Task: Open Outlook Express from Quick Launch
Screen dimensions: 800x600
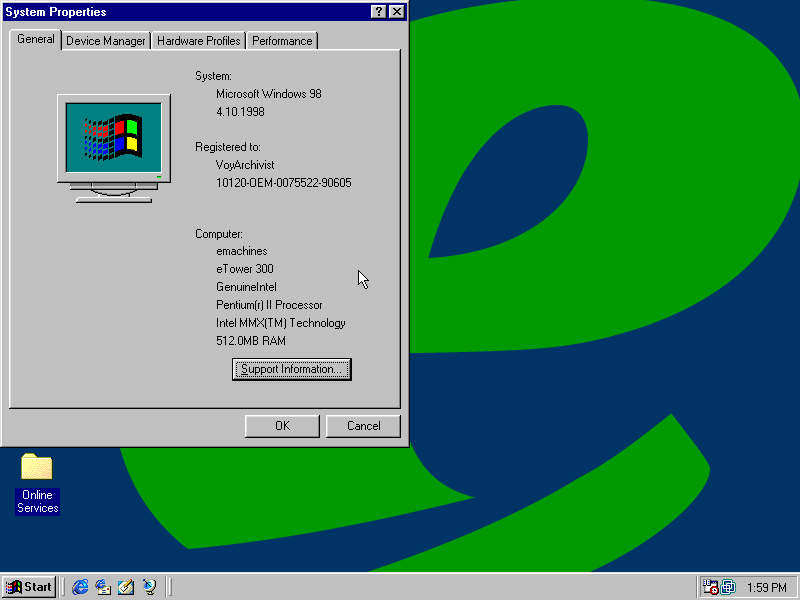Action: [x=103, y=587]
